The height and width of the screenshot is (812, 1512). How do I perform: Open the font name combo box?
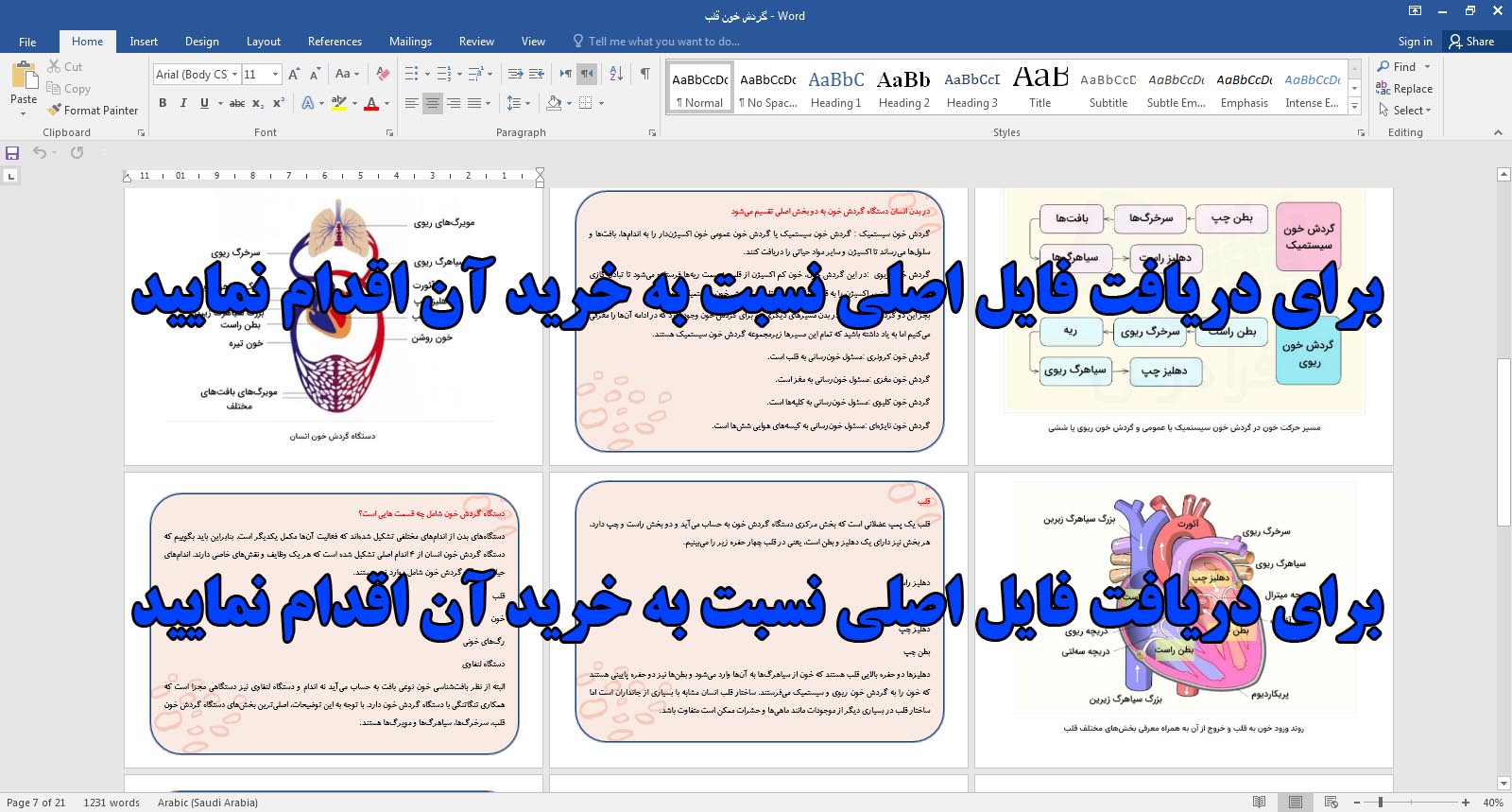(197, 74)
